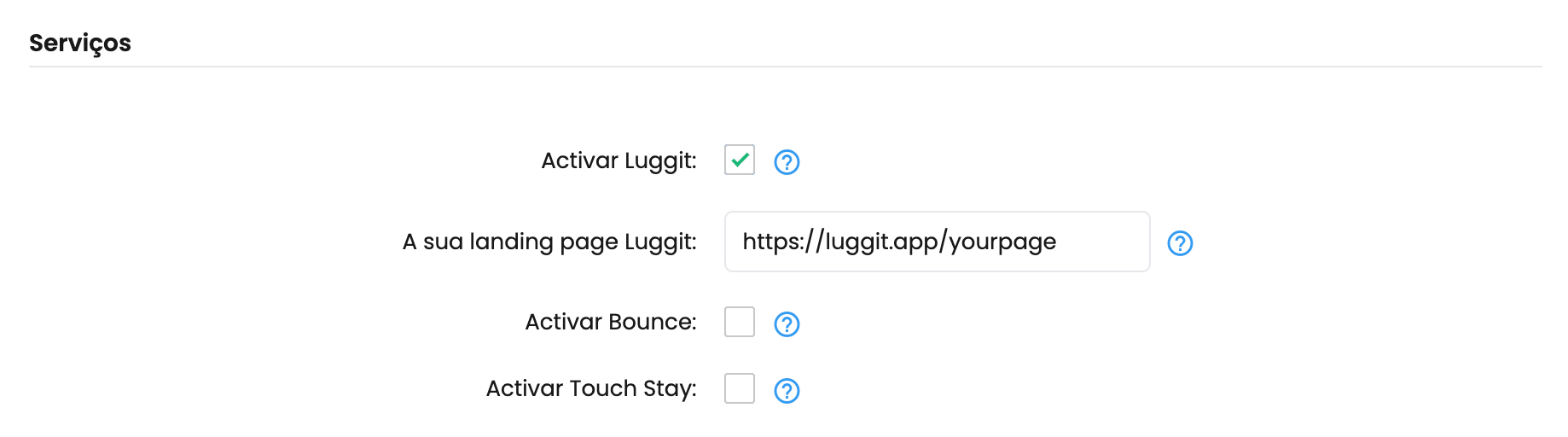Click the question mark right of Bounce checkbox

[x=787, y=324]
